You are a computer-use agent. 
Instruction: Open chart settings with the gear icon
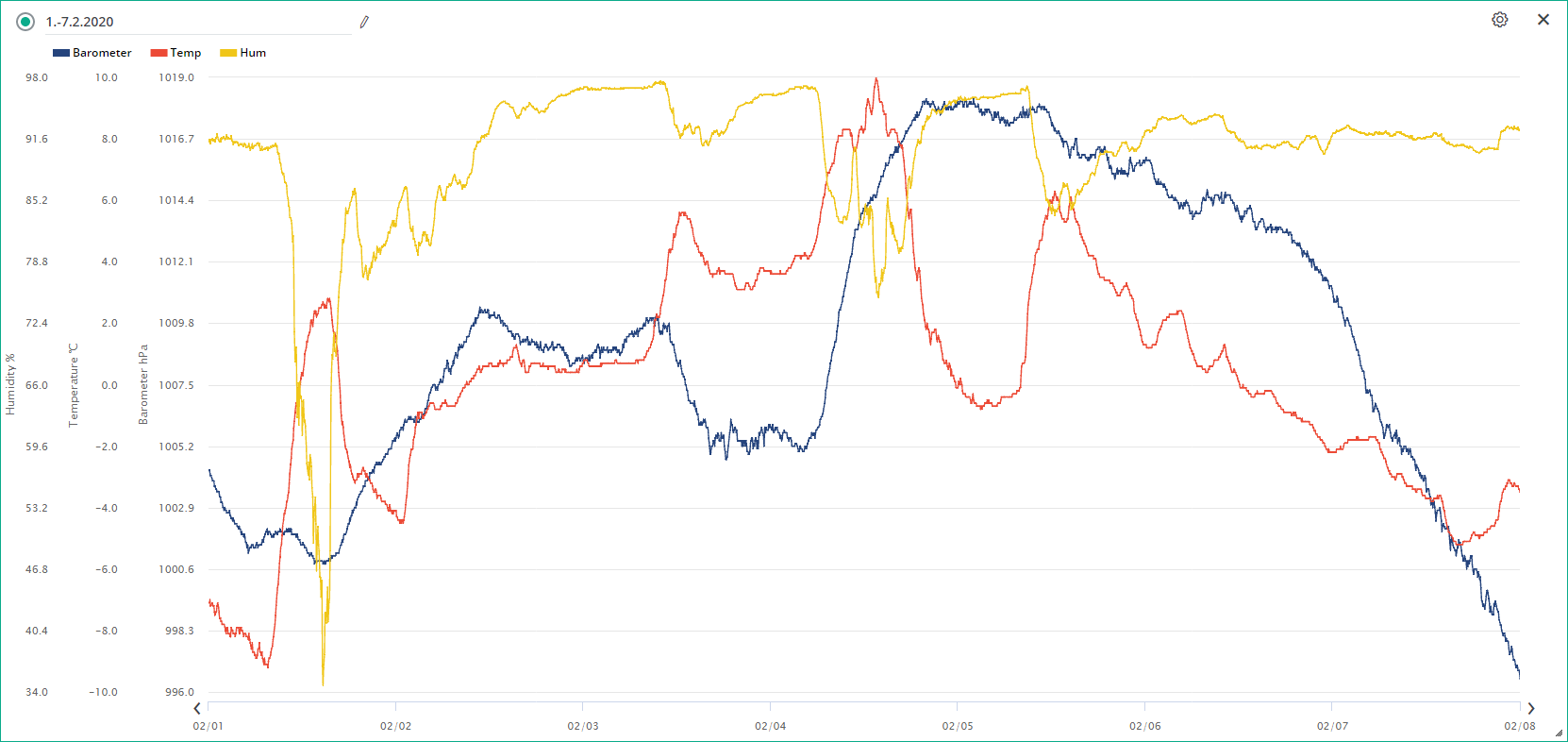pos(1499,20)
